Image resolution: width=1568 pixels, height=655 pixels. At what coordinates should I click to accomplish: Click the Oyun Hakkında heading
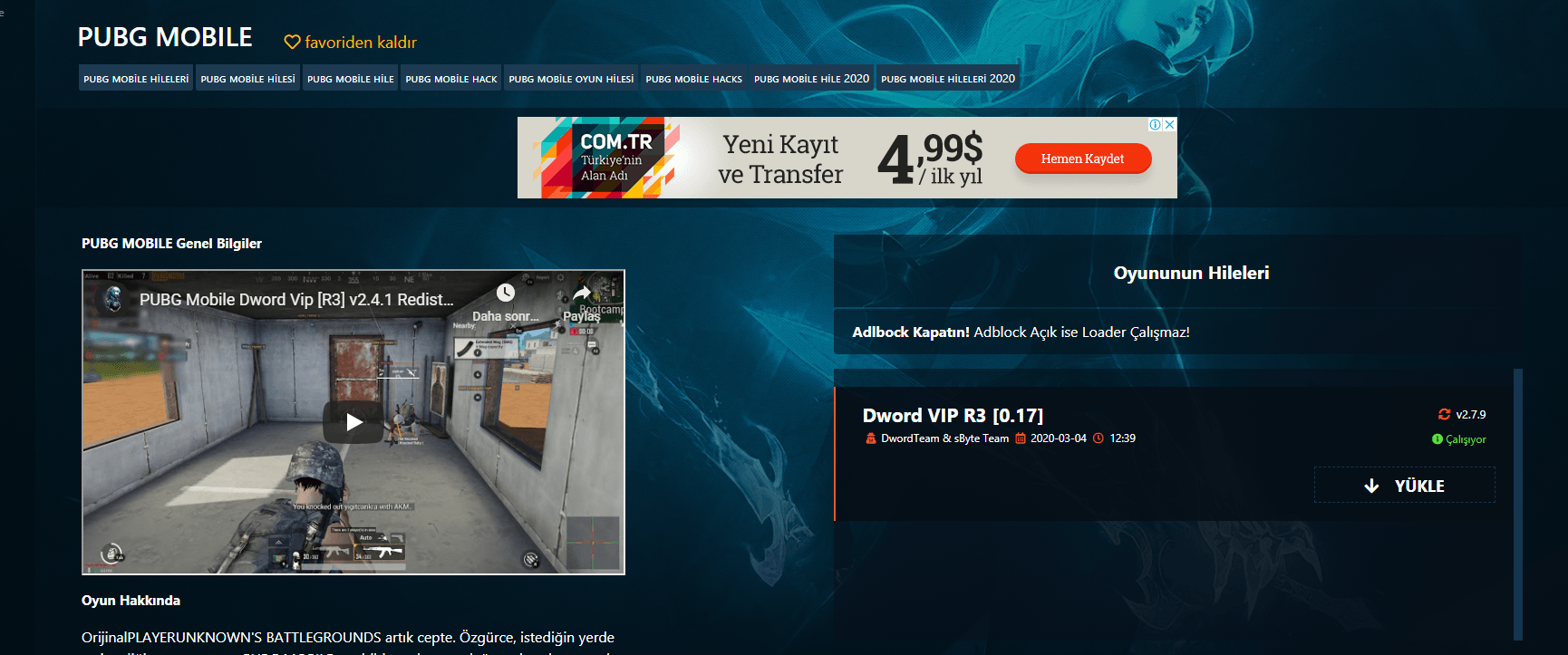[131, 601]
